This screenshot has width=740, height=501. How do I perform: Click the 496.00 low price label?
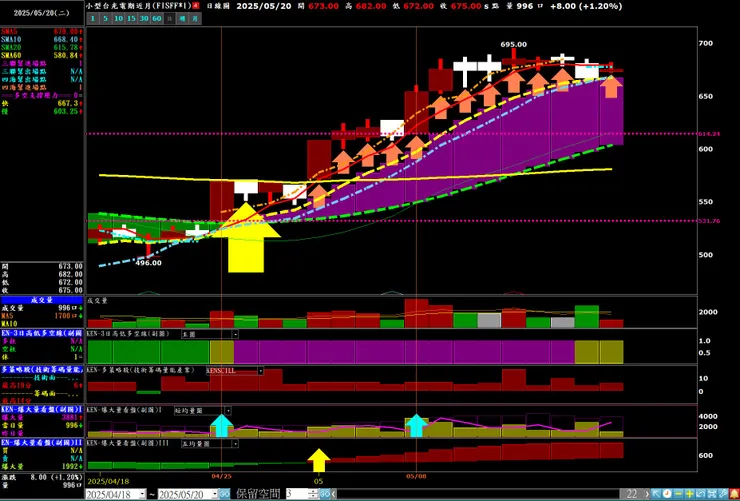click(x=148, y=263)
